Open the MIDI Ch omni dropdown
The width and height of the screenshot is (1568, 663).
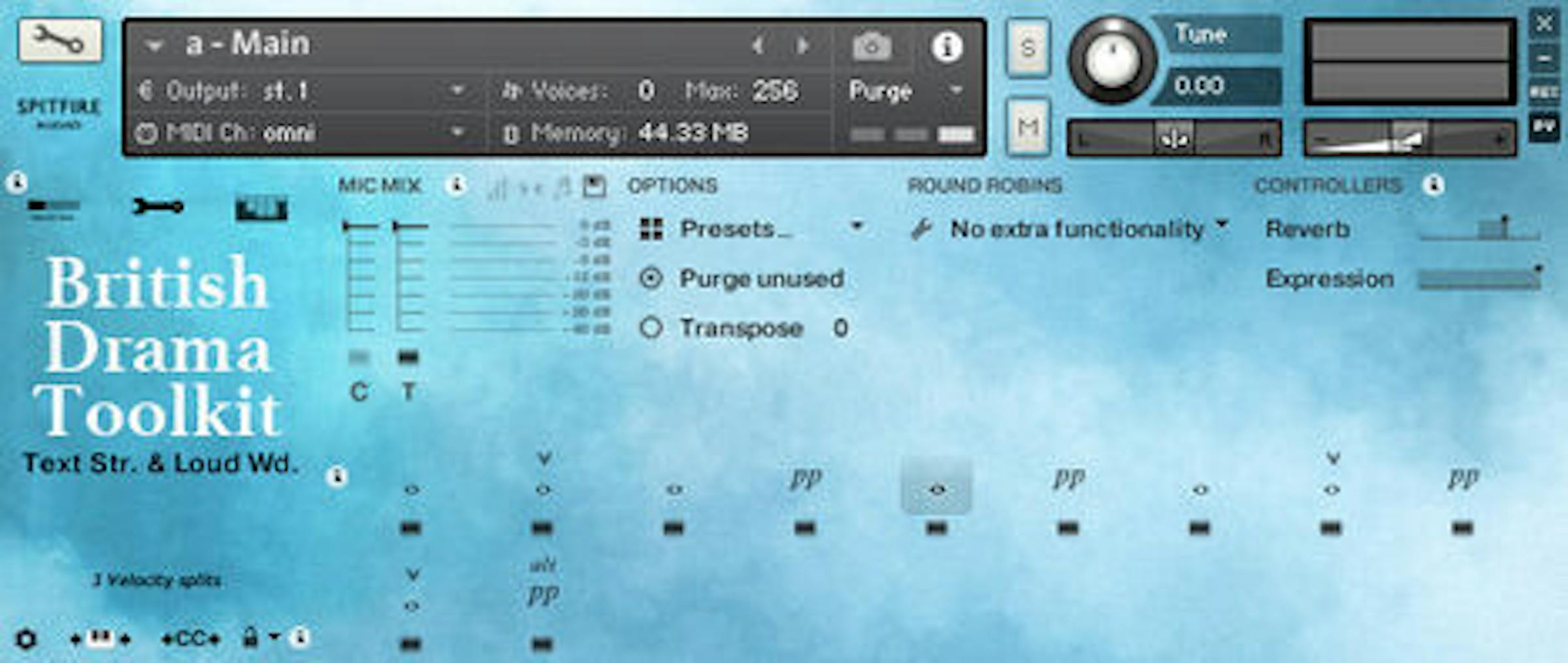459,132
